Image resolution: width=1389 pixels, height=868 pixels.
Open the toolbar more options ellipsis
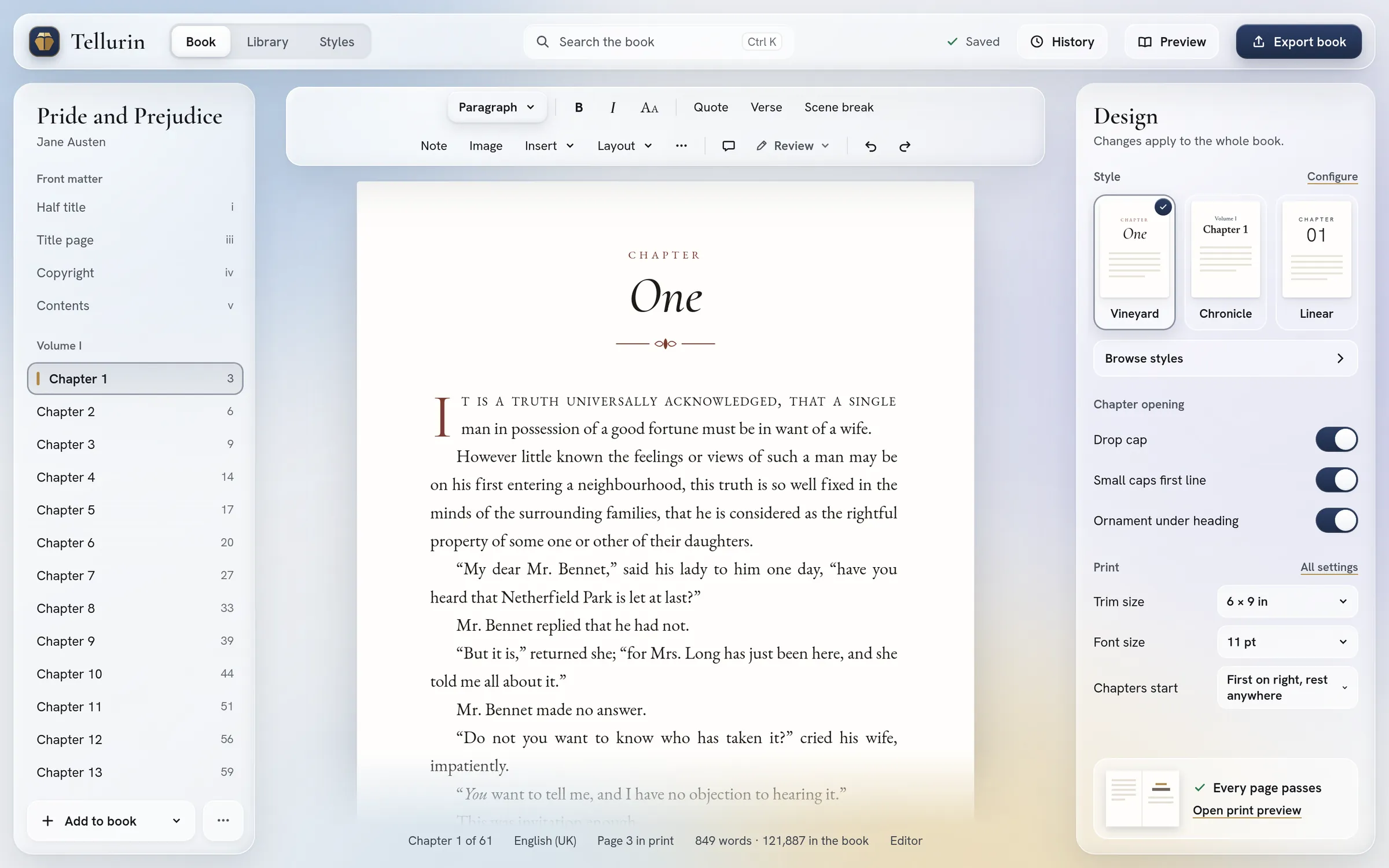point(681,146)
